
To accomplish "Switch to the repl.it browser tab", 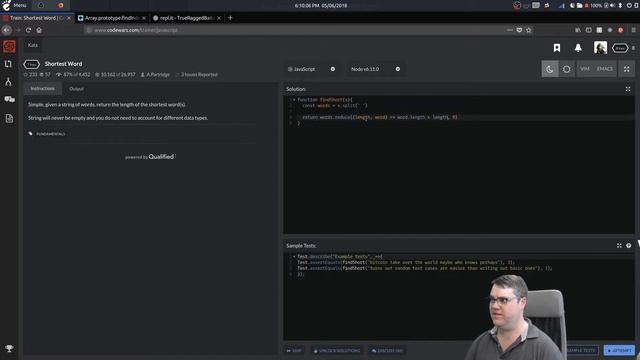I will [x=186, y=18].
